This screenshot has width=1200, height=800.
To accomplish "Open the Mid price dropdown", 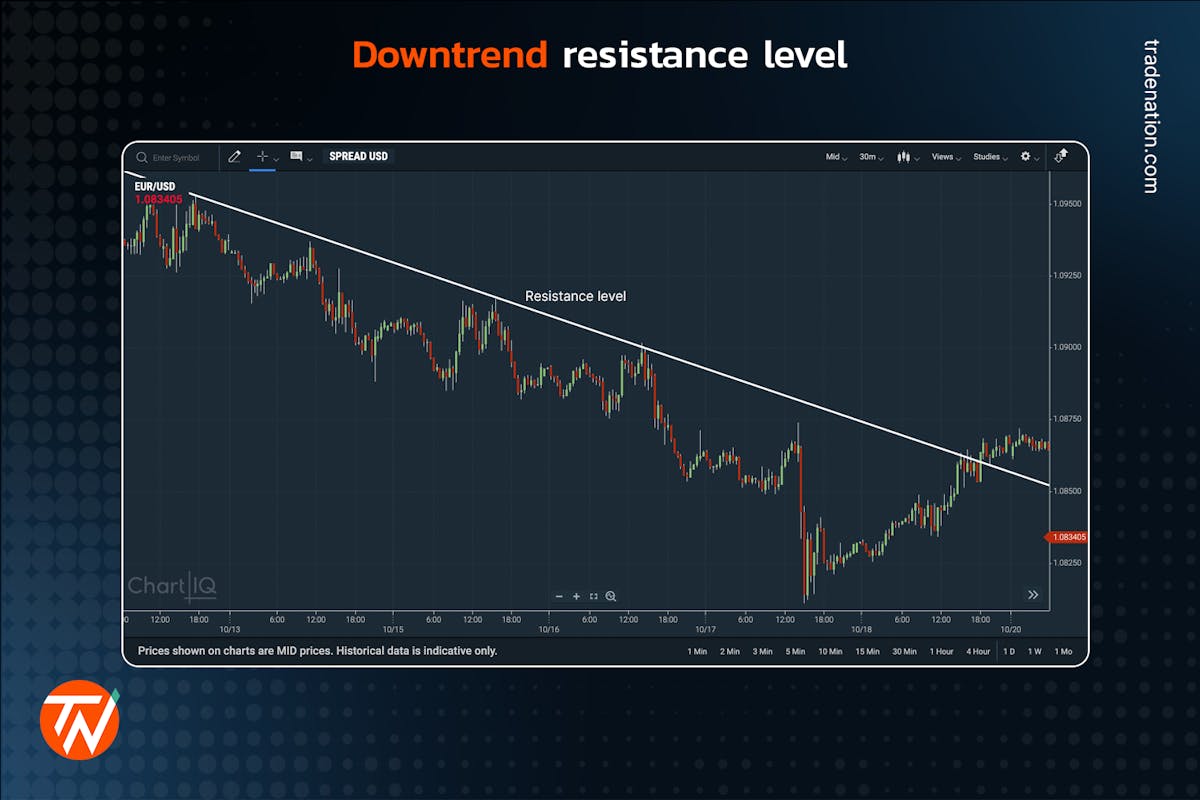I will pos(833,157).
